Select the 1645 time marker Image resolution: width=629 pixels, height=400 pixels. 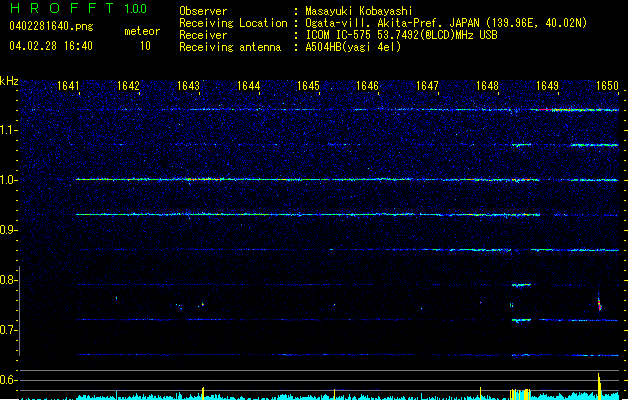tap(308, 87)
